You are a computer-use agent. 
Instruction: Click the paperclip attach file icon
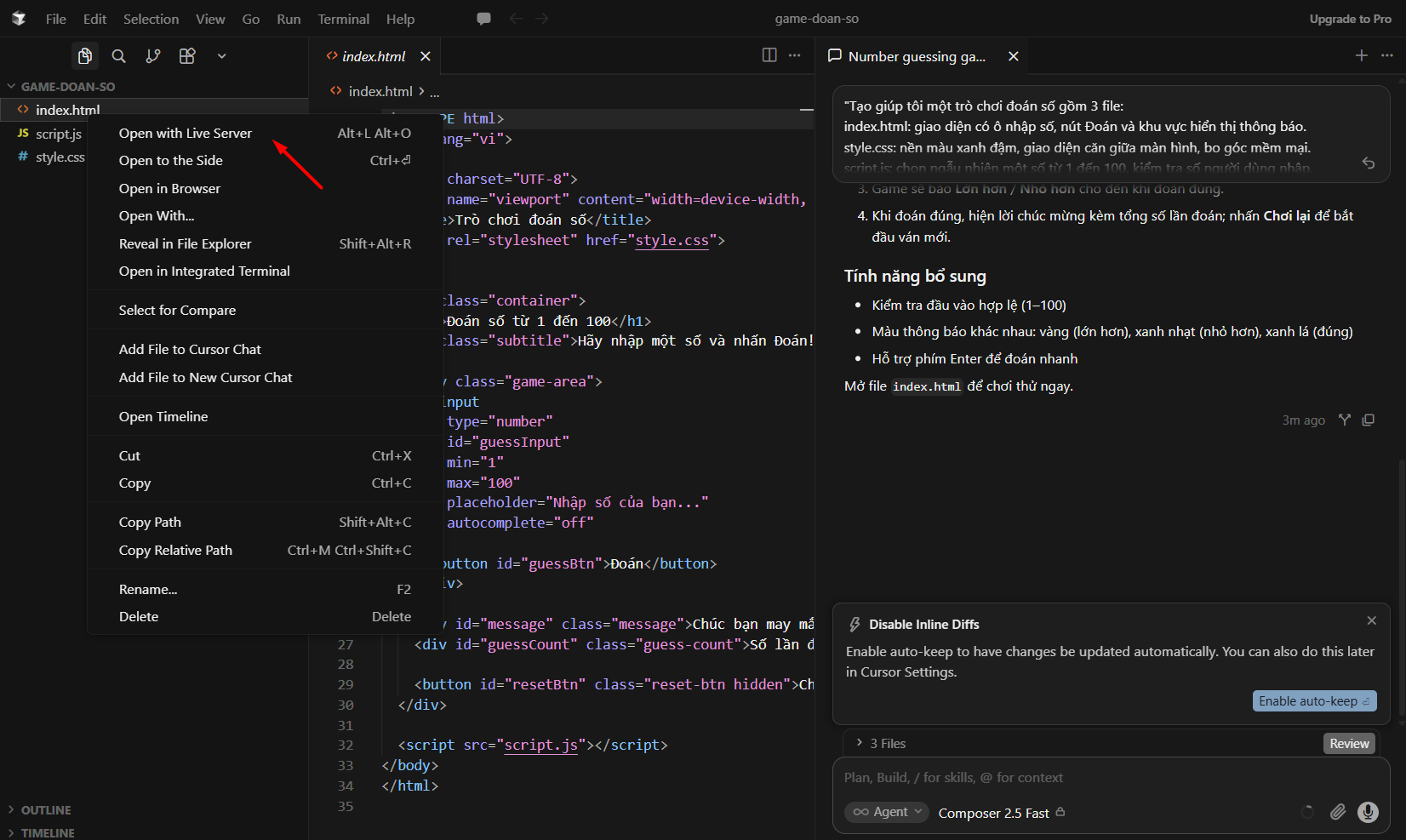pyautogui.click(x=1338, y=812)
